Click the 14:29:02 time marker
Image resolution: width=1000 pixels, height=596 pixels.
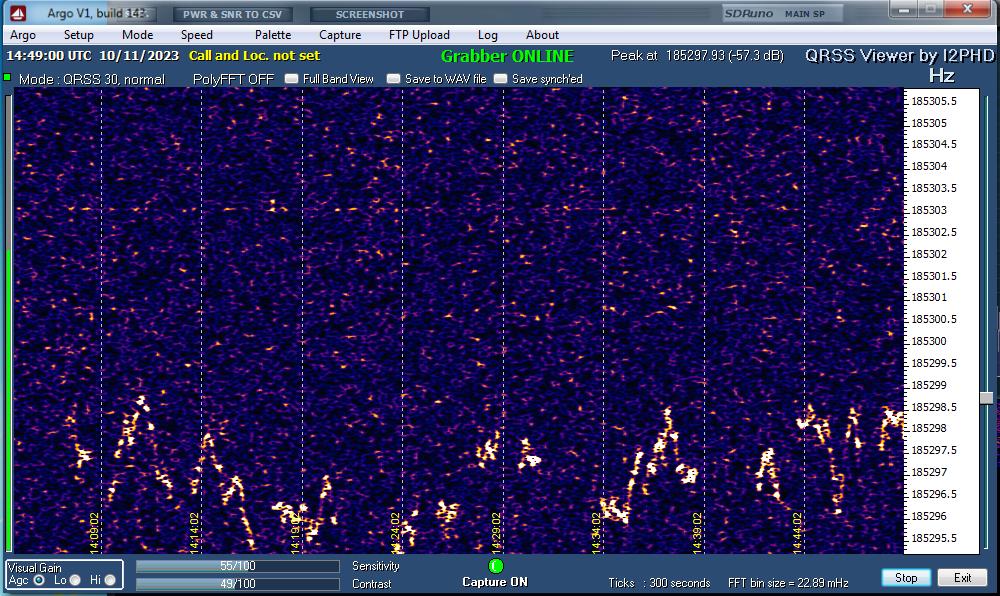tap(496, 532)
